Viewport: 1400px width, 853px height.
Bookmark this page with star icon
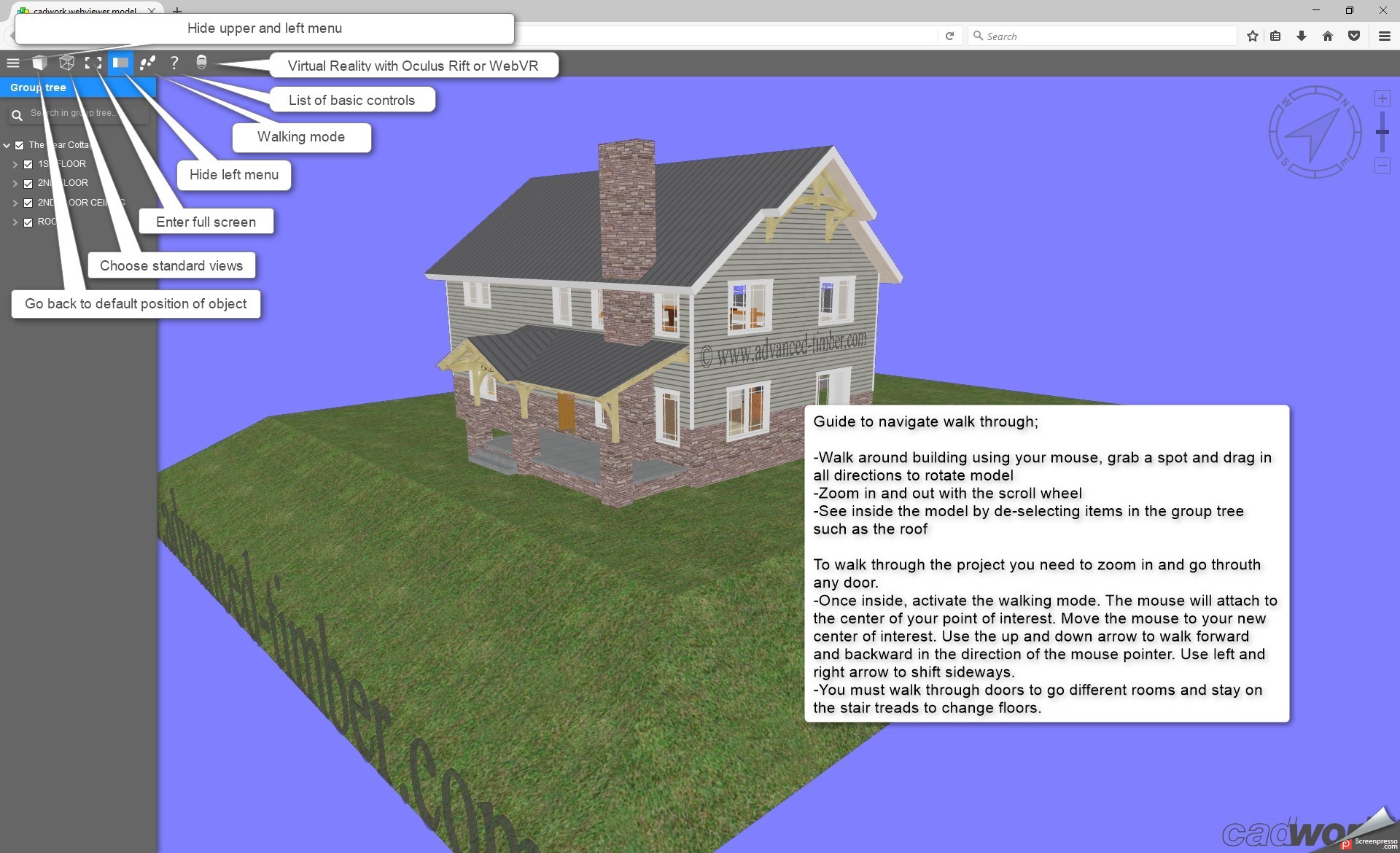[x=1253, y=36]
